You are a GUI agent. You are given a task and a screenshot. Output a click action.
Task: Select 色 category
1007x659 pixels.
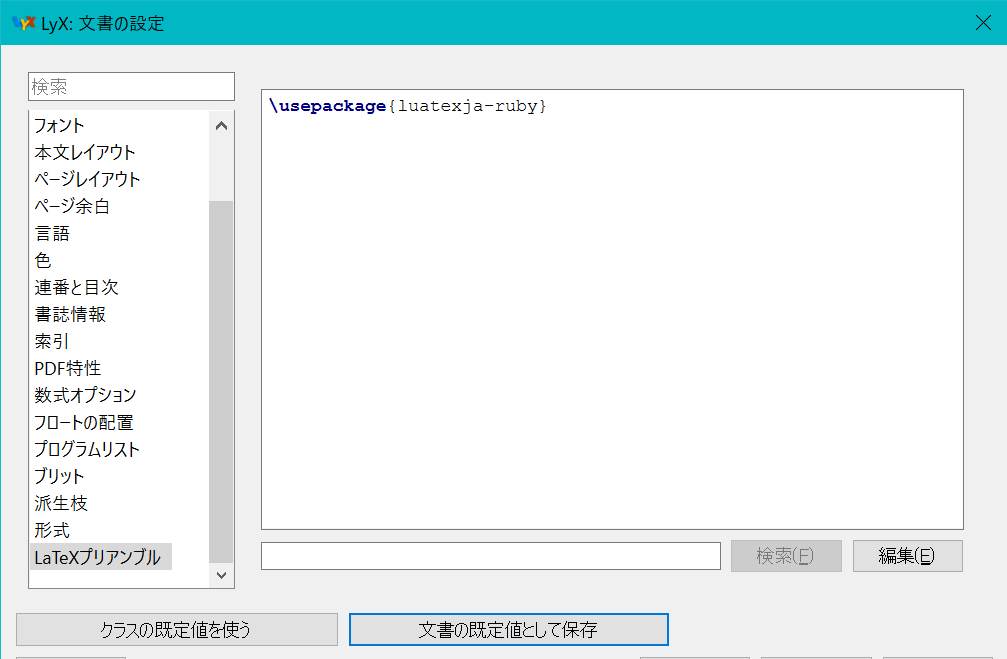point(43,260)
